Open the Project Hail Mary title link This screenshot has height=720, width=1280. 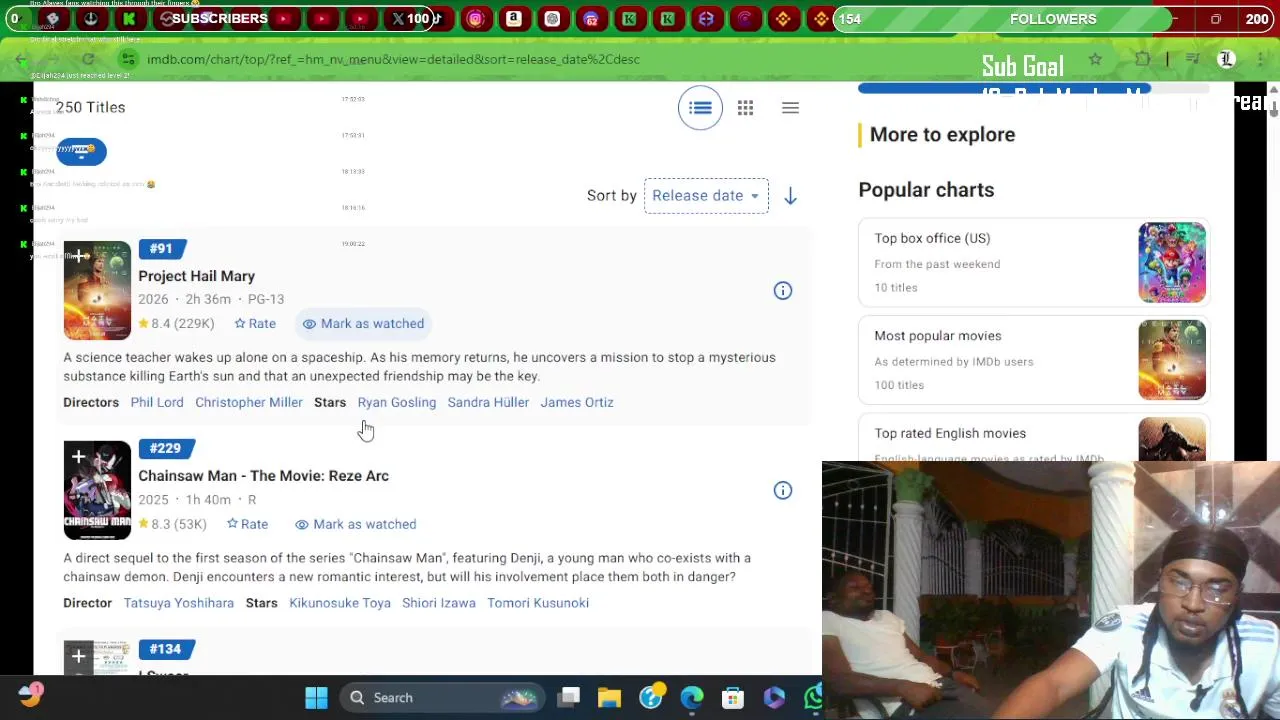196,276
